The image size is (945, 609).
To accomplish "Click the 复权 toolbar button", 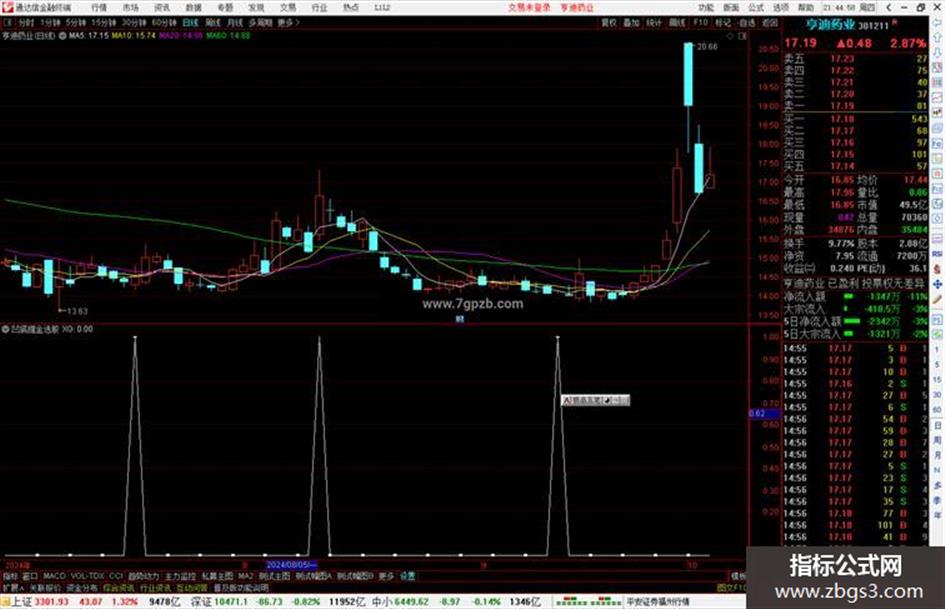I will point(609,22).
